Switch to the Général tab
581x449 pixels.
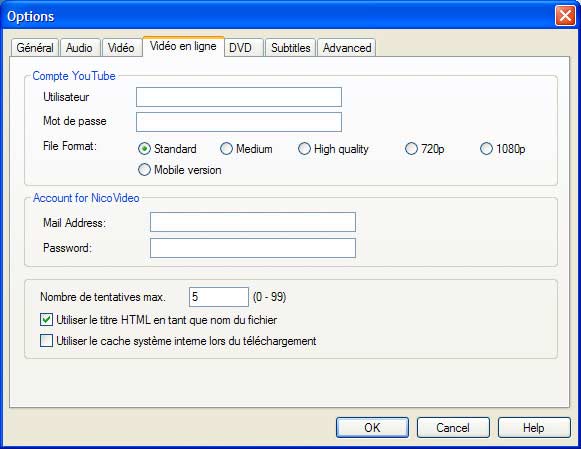click(x=35, y=48)
